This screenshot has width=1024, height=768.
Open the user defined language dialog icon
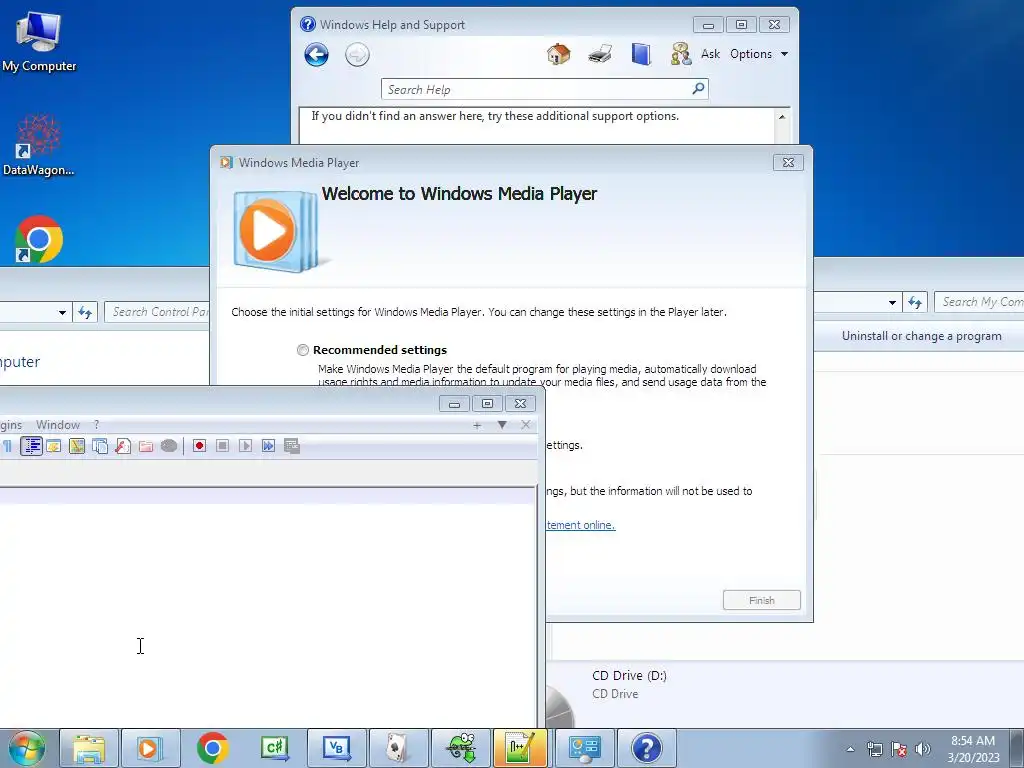click(x=54, y=446)
